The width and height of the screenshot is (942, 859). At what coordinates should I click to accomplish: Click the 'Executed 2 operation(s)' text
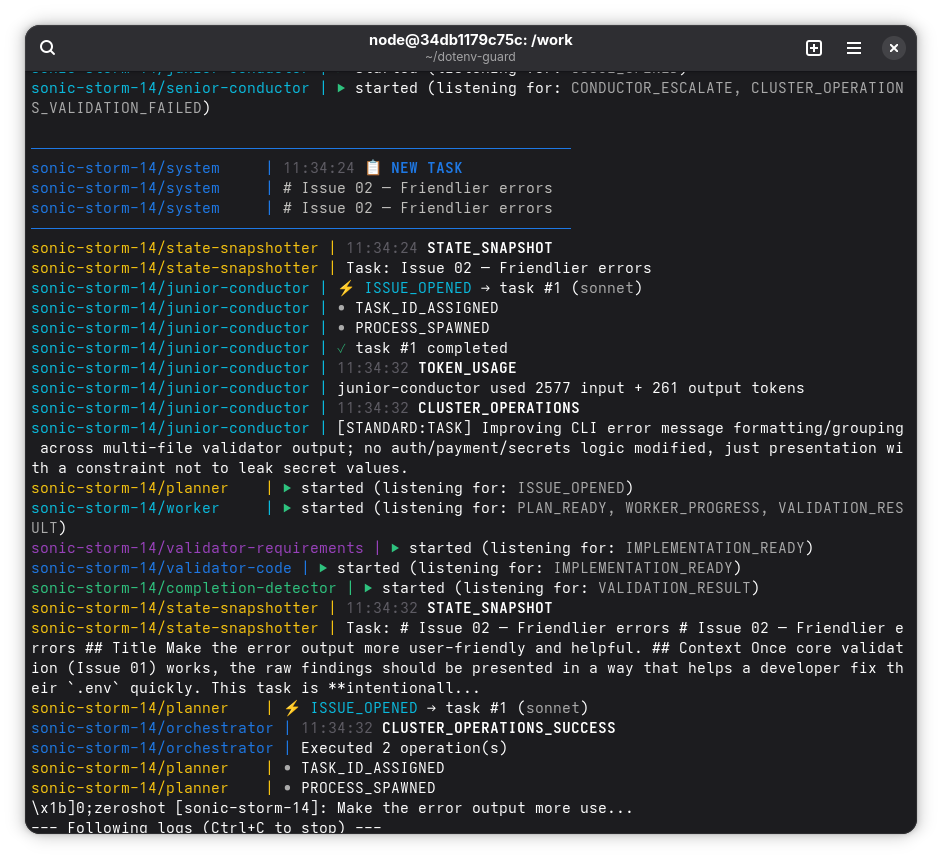pyautogui.click(x=404, y=748)
